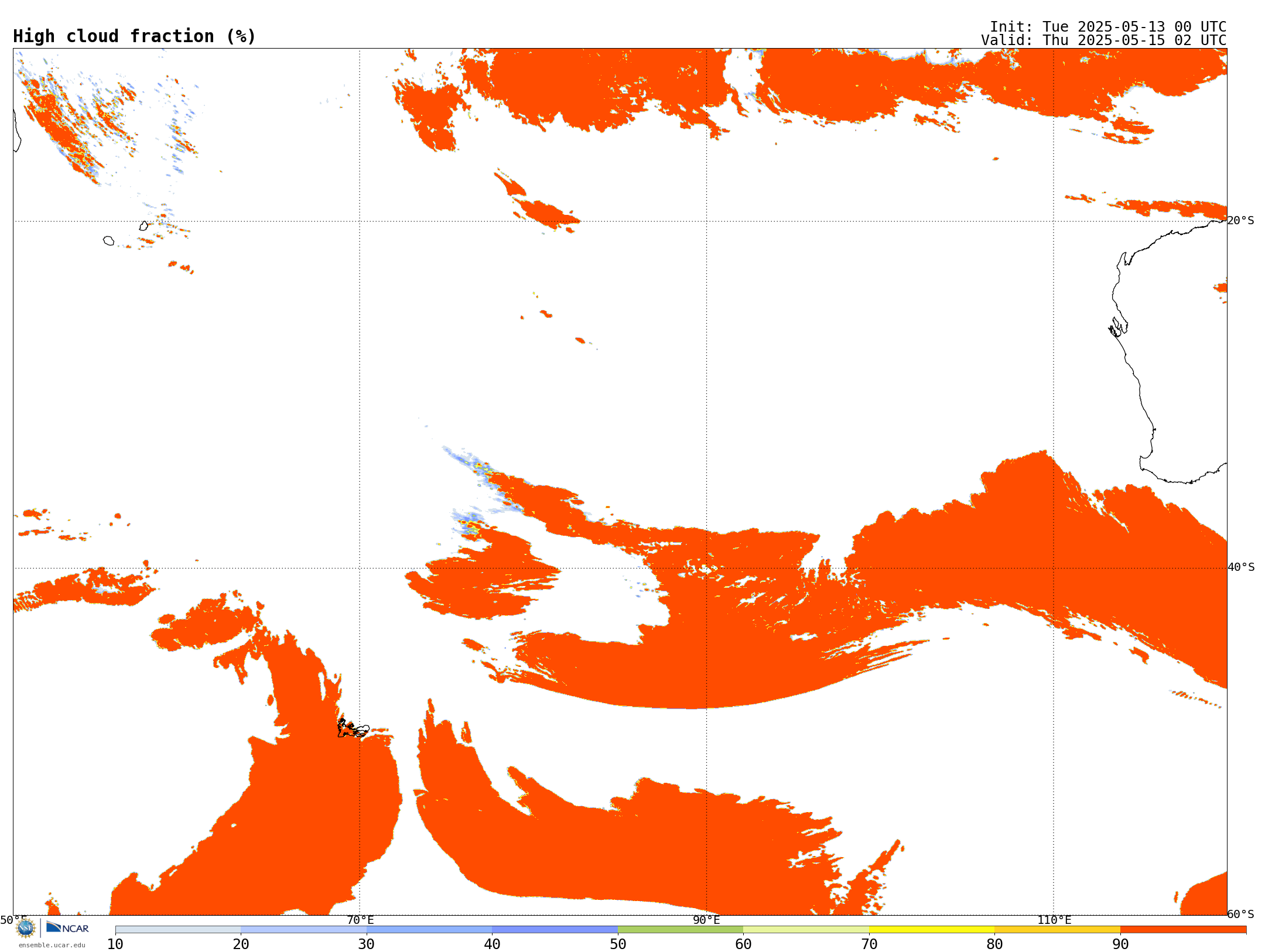Click the "Init: Tue 2025-05-13 00 UTC" text
The width and height of the screenshot is (1265, 952).
point(1108,27)
